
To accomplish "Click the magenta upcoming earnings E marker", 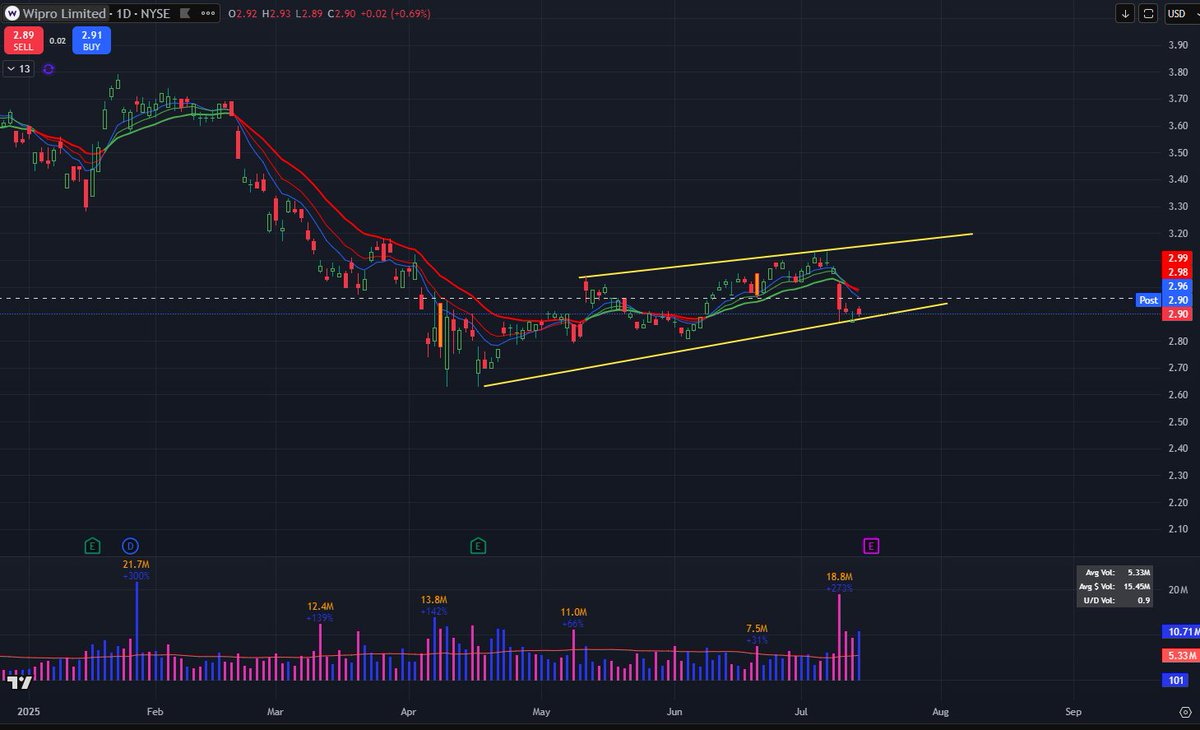I will click(x=871, y=546).
